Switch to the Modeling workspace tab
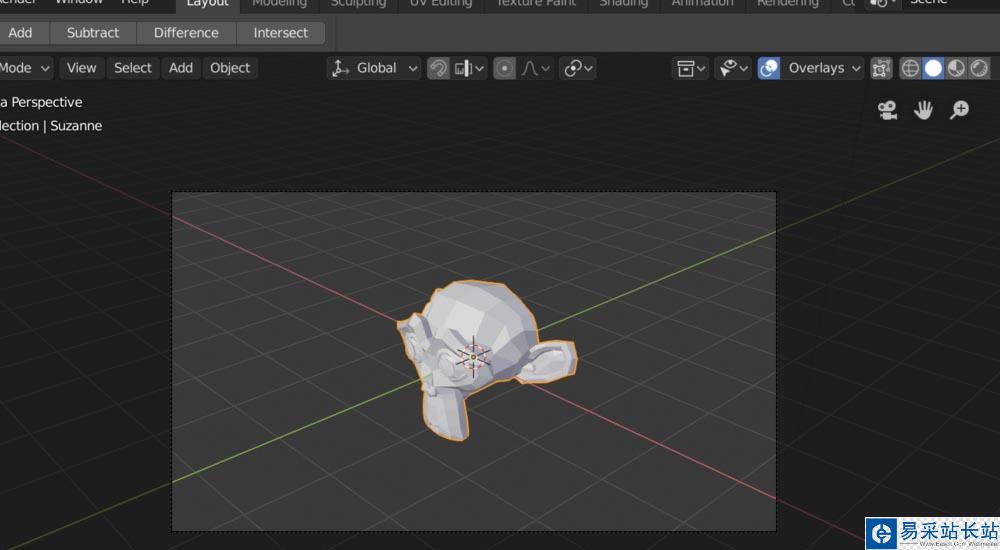The width and height of the screenshot is (1000, 550). click(279, 4)
